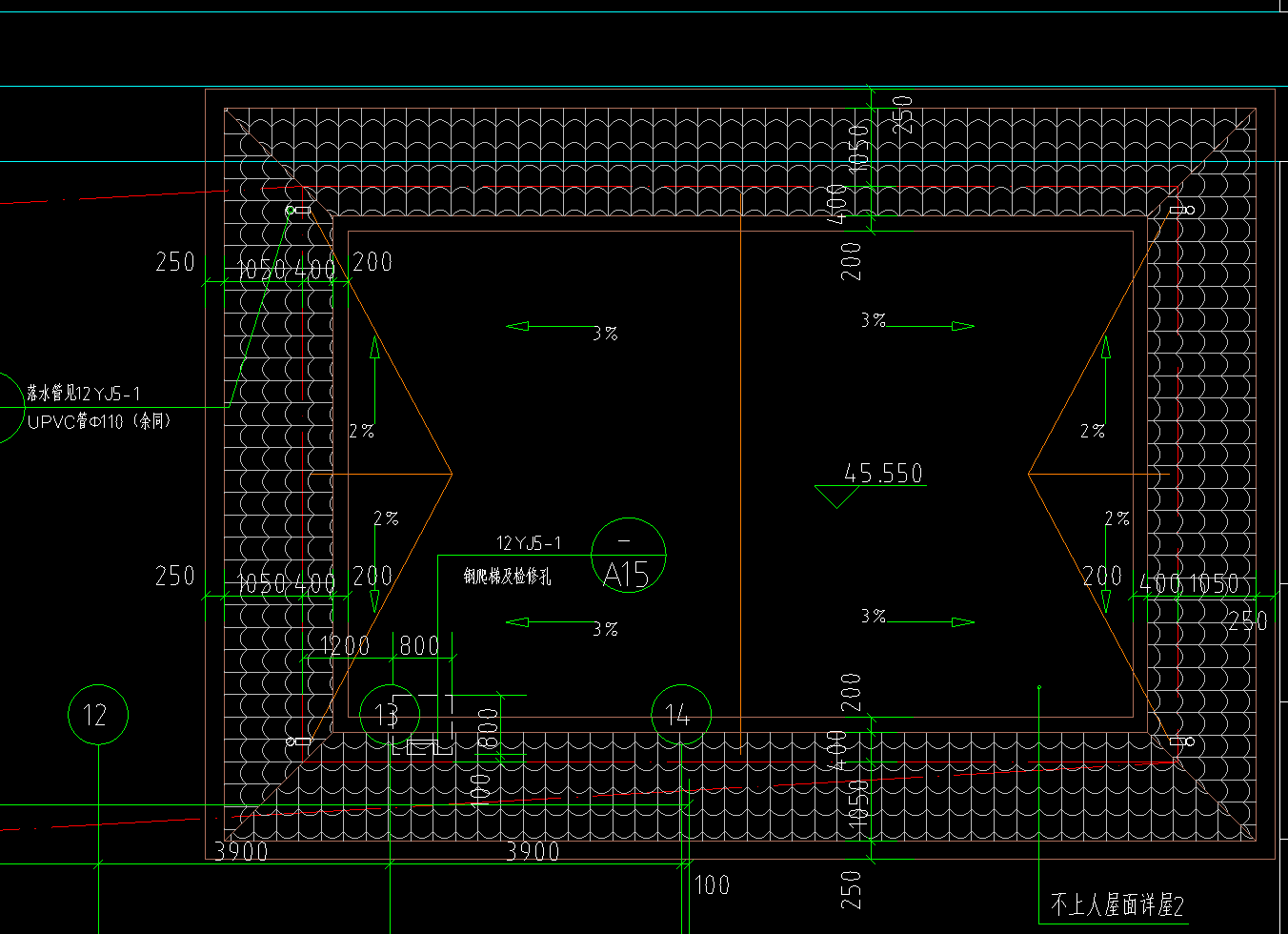Click the upper-right 3% slope label
The image size is (1288, 934).
coord(874,320)
